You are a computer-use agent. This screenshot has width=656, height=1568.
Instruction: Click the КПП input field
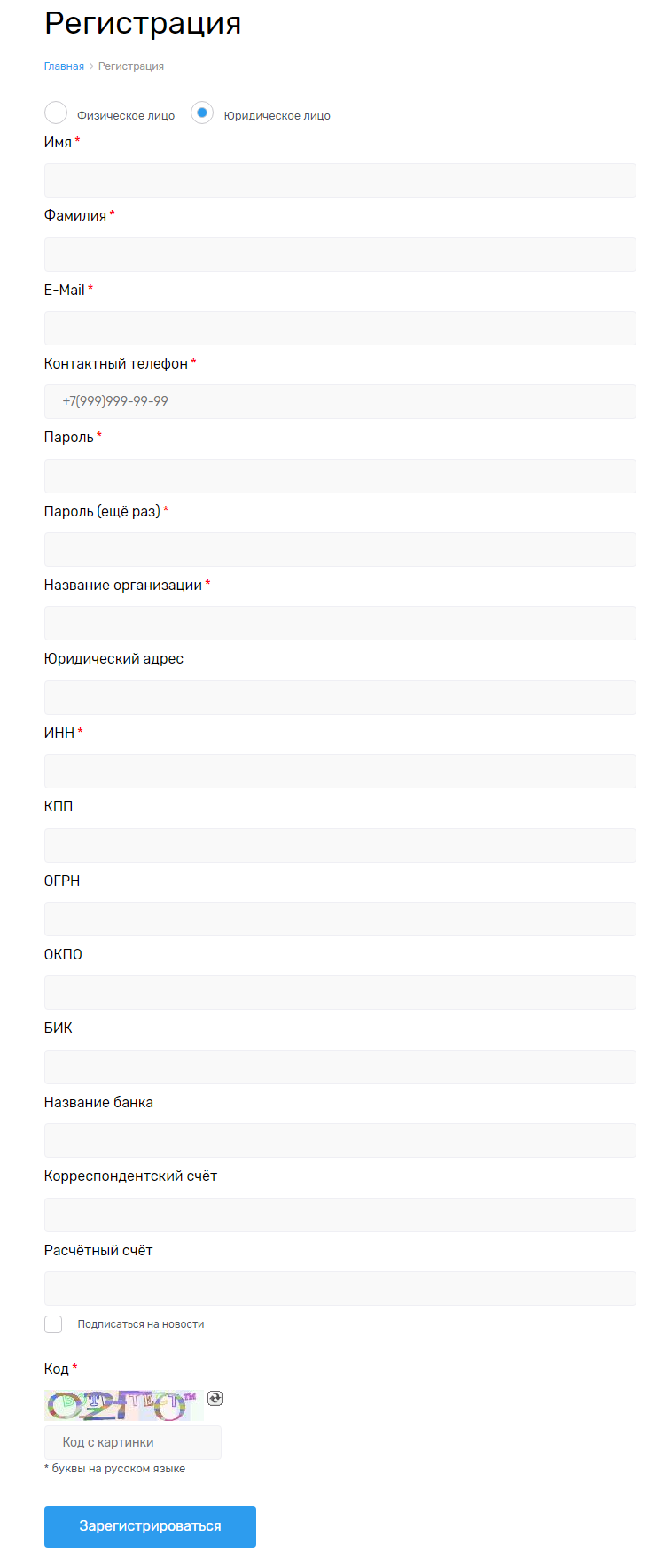(340, 845)
